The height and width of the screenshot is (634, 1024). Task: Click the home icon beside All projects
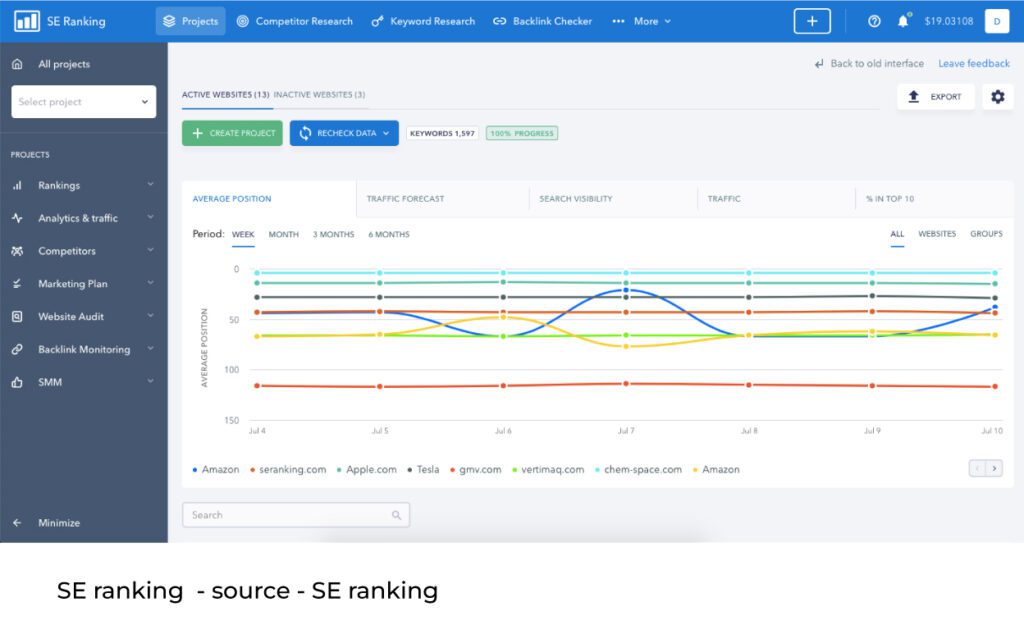17,64
